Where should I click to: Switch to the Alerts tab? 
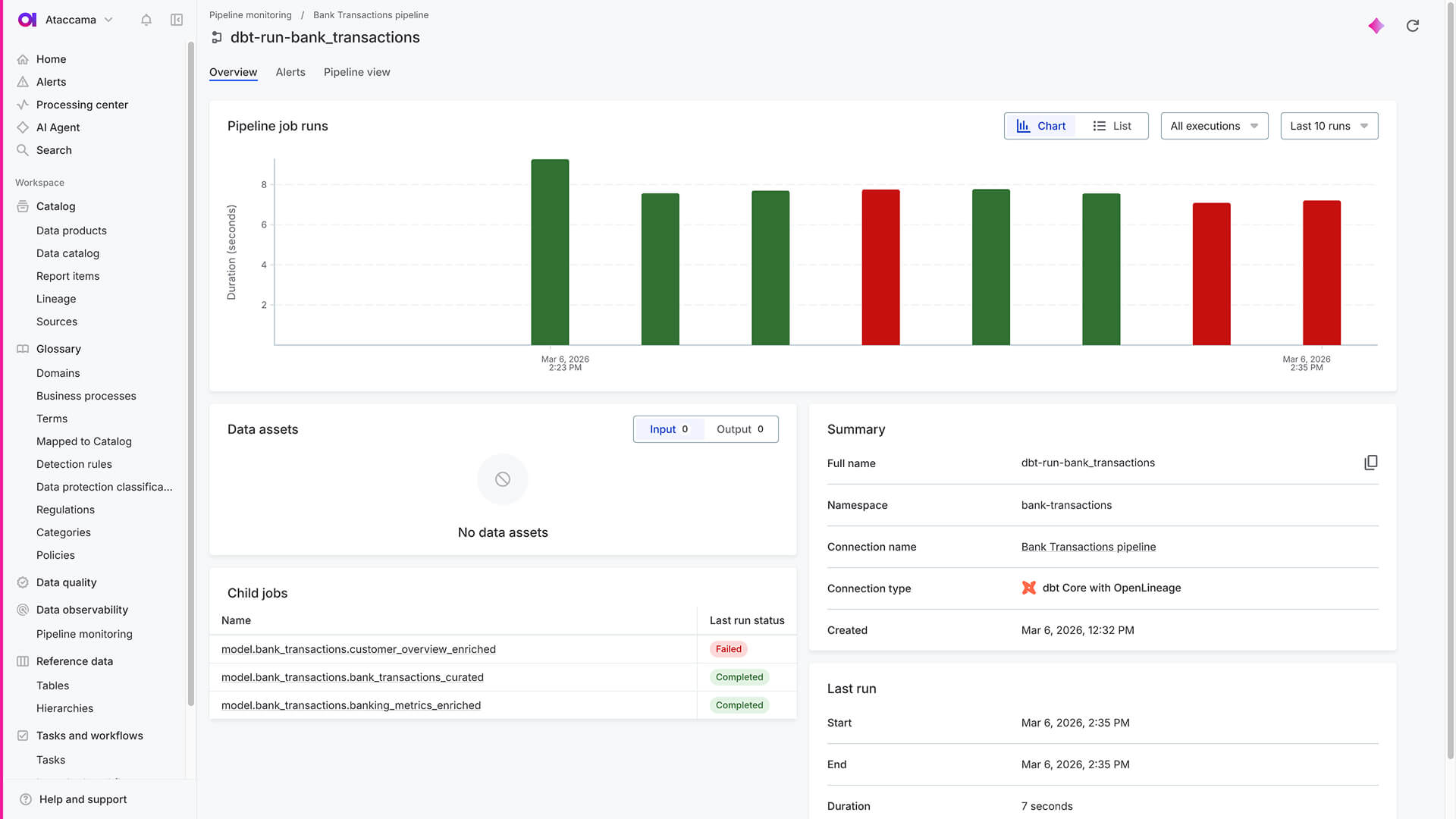coord(290,72)
